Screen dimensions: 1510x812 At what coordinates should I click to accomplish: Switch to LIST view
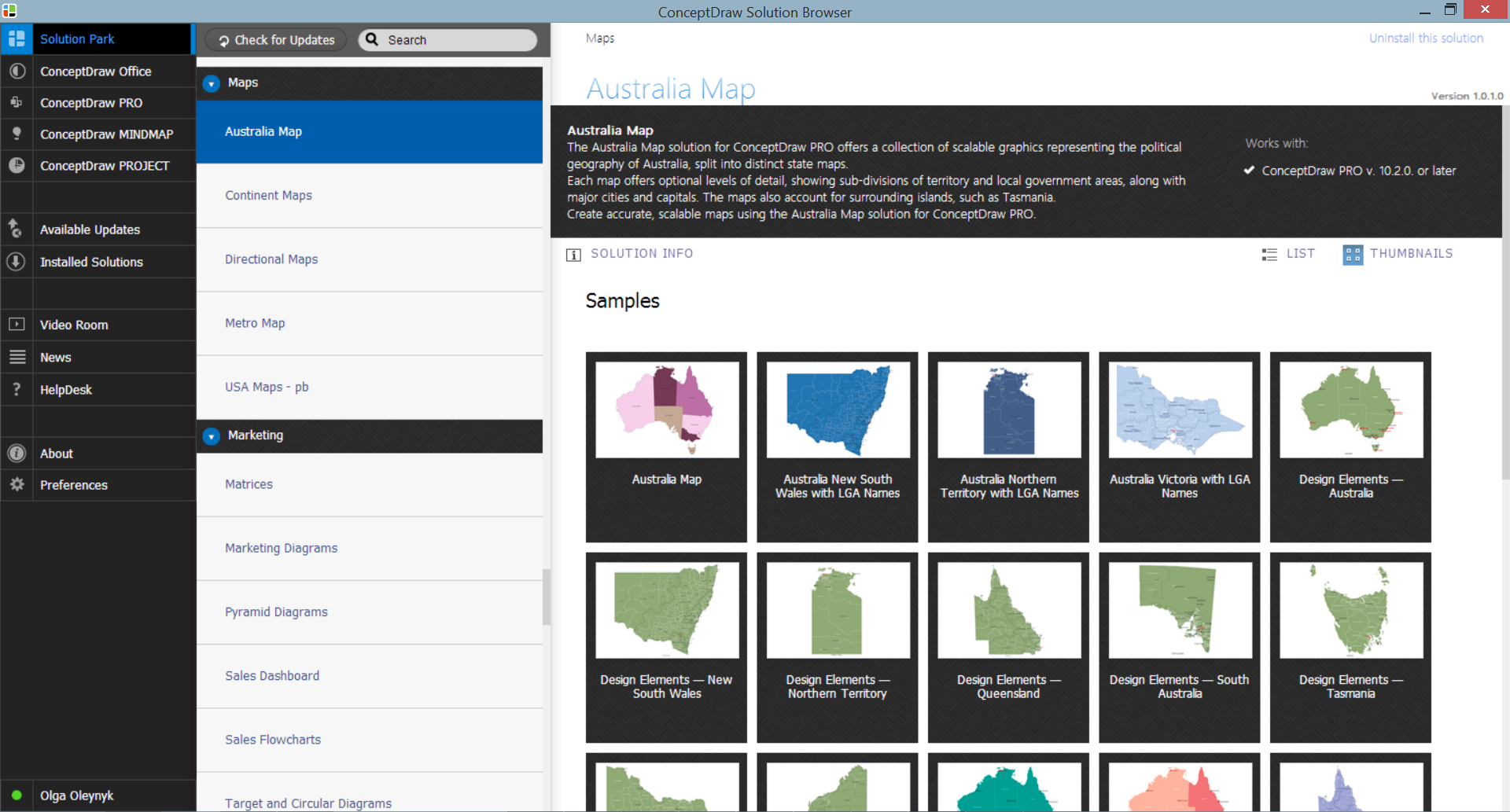[1288, 254]
